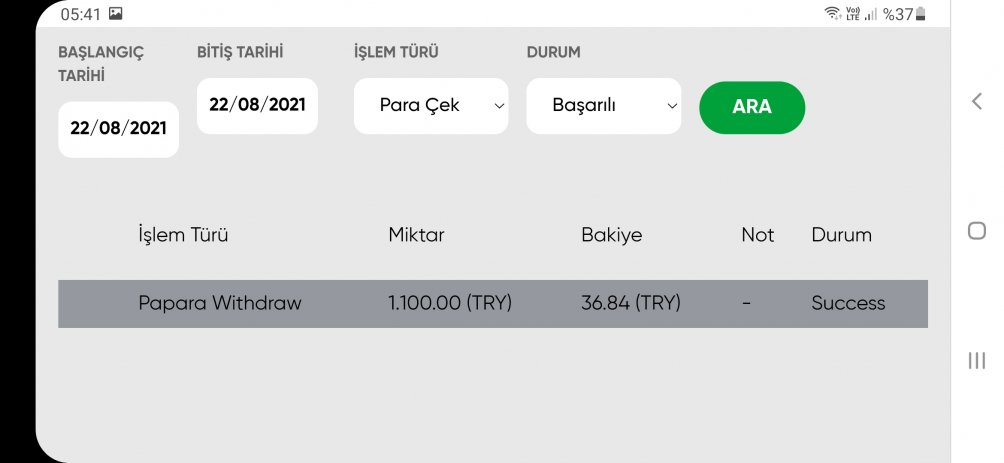Select the Papara Withdraw transaction row
This screenshot has height=463, width=1004.
tap(493, 304)
